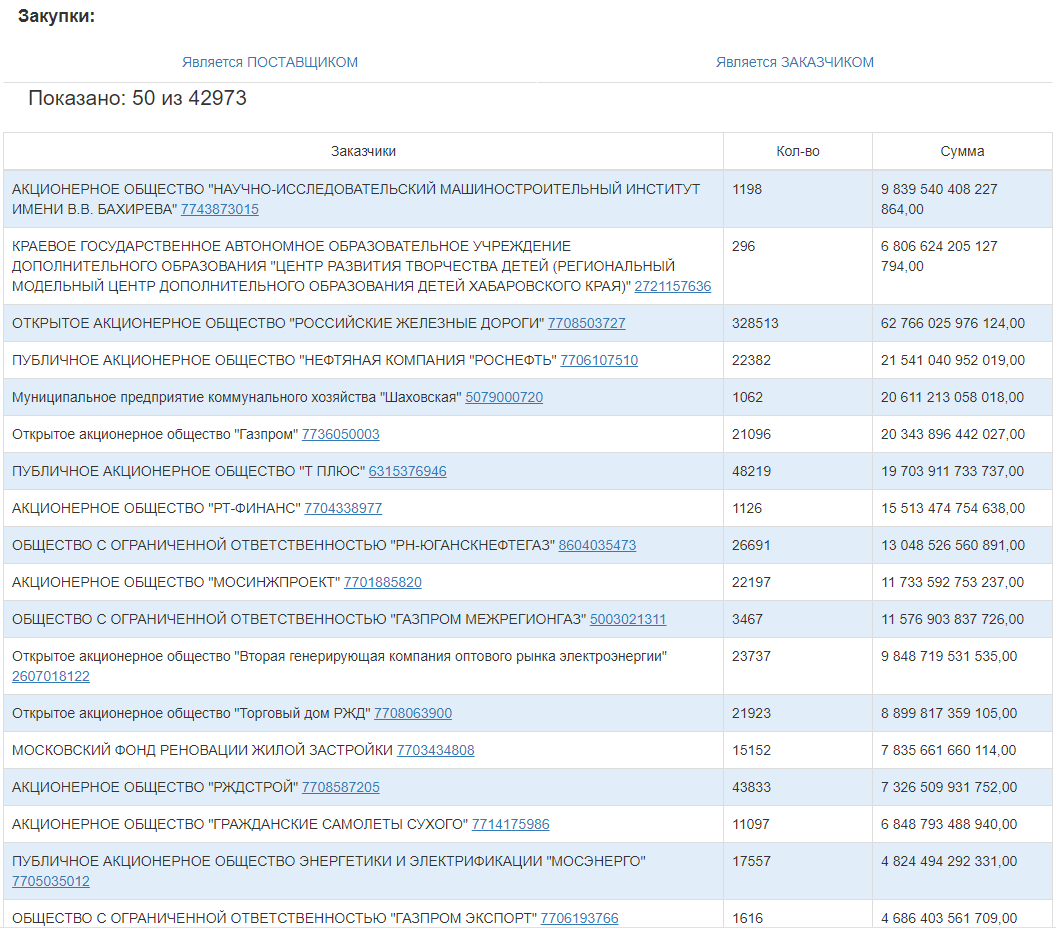Open Мосинжпроект INN link 7701885820
The image size is (1056, 928).
pos(382,583)
